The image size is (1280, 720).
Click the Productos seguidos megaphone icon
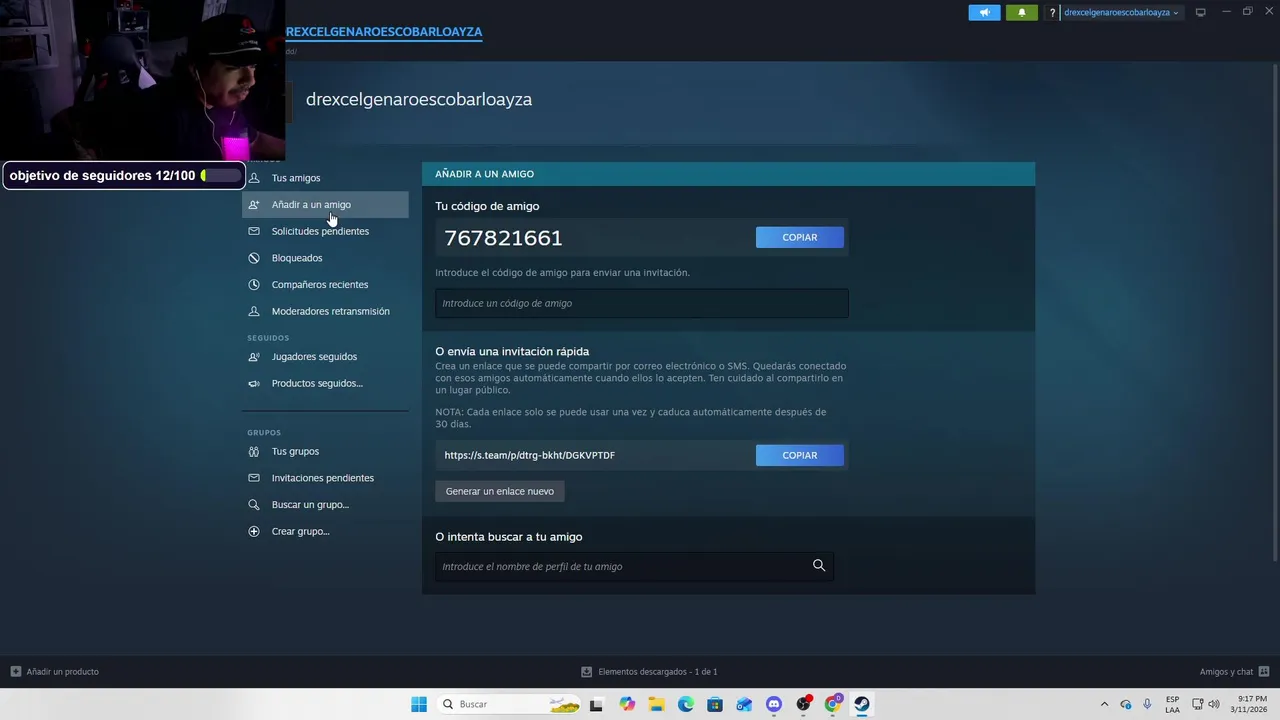click(x=254, y=383)
